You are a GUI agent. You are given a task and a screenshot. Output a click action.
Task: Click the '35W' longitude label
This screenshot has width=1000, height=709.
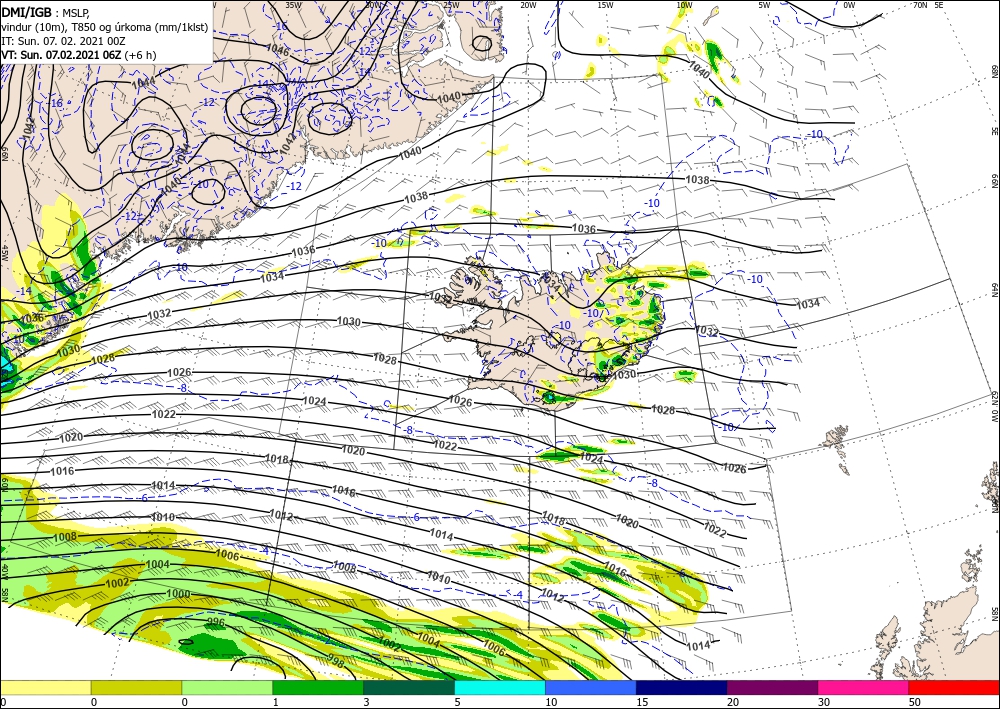pyautogui.click(x=293, y=4)
